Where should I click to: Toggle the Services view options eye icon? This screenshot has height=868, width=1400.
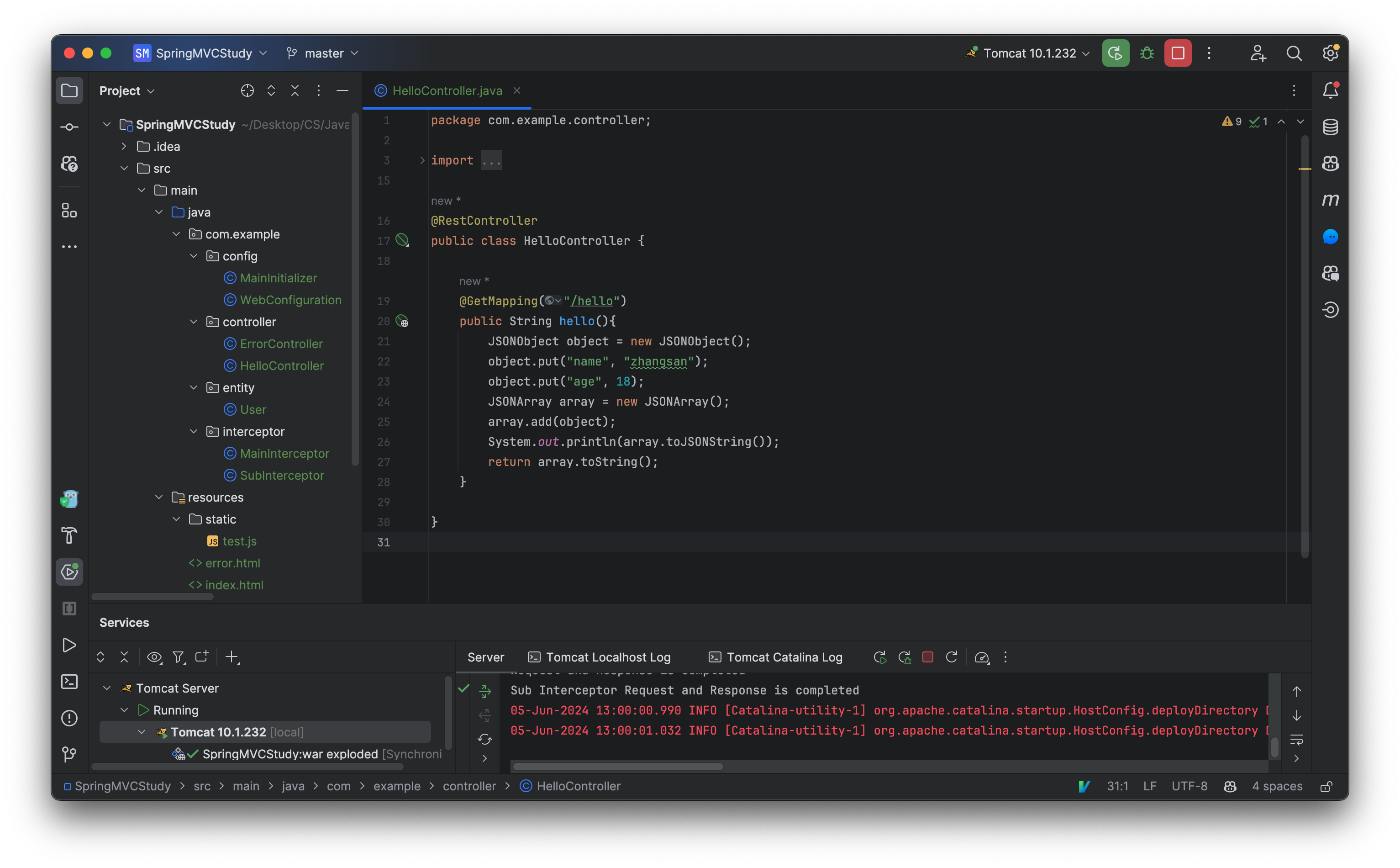(x=154, y=657)
